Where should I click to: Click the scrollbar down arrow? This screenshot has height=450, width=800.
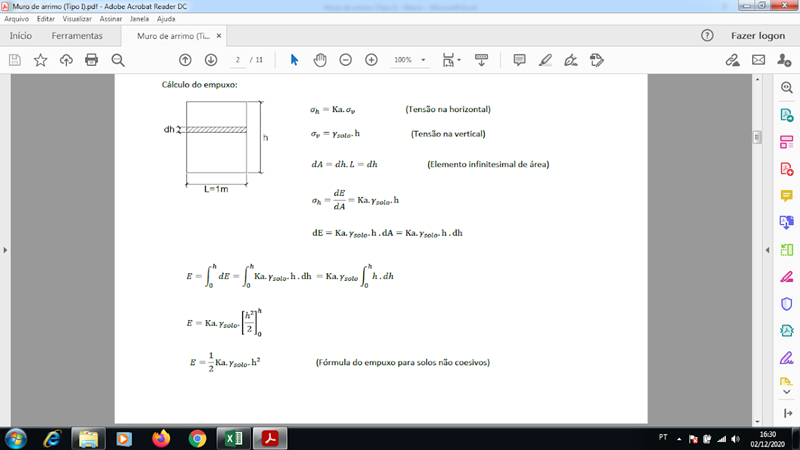pyautogui.click(x=757, y=421)
